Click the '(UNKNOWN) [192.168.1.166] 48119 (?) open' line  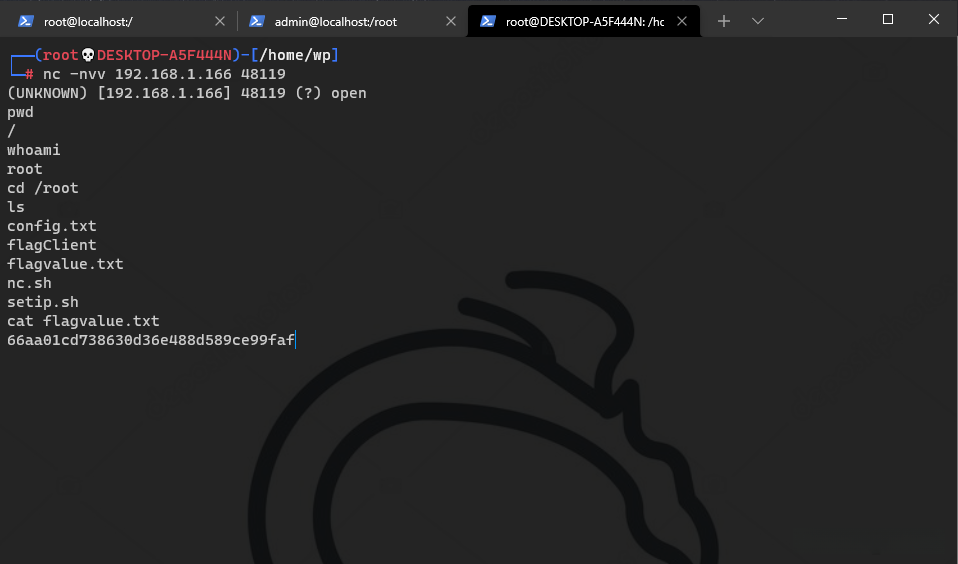(187, 93)
